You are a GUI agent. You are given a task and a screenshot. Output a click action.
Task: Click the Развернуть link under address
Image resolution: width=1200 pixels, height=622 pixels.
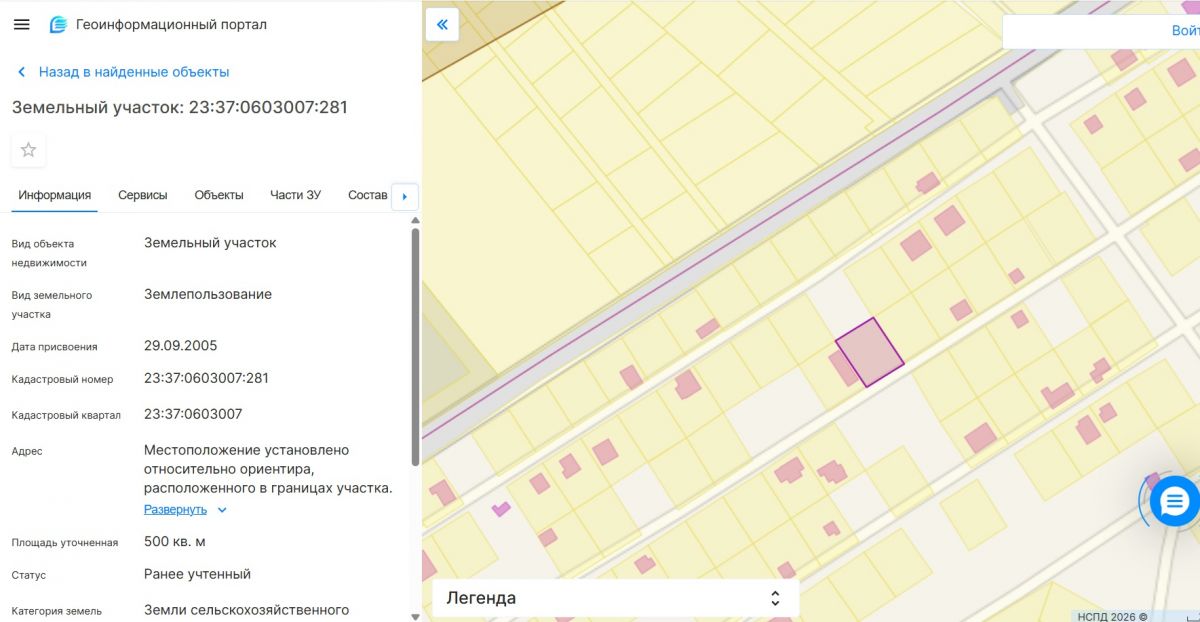click(175, 509)
